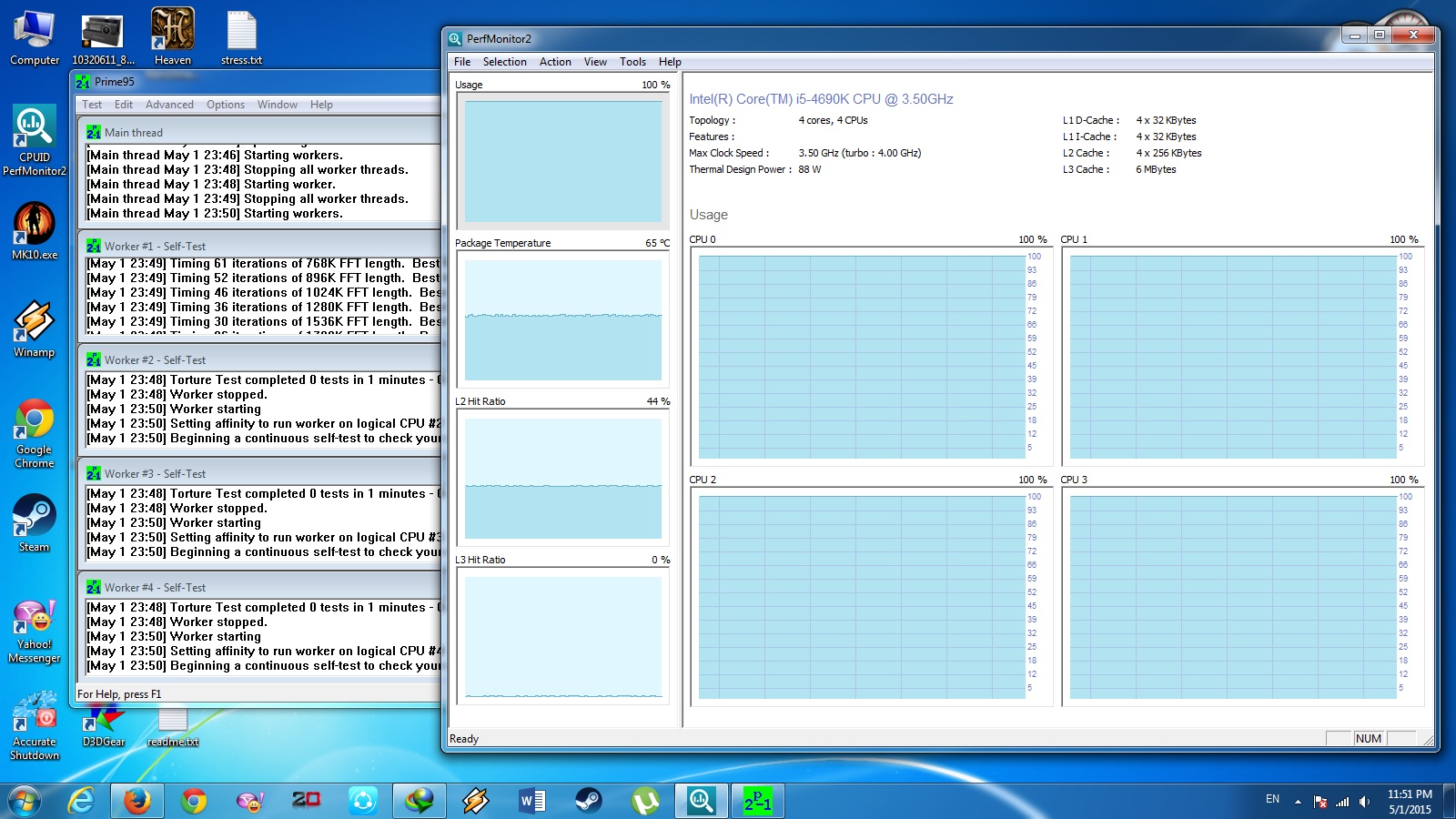
Task: Open the Test menu in Prime95
Action: 92,105
